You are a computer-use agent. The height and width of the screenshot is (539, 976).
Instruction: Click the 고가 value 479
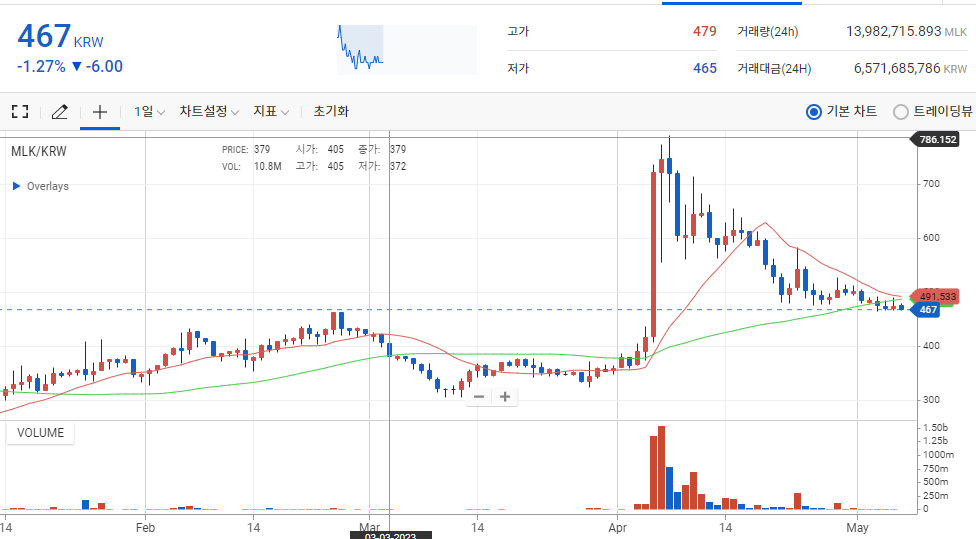(x=705, y=31)
